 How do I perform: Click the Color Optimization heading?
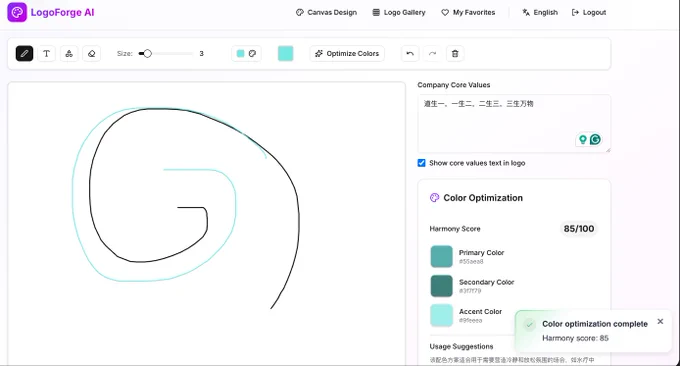pos(483,198)
